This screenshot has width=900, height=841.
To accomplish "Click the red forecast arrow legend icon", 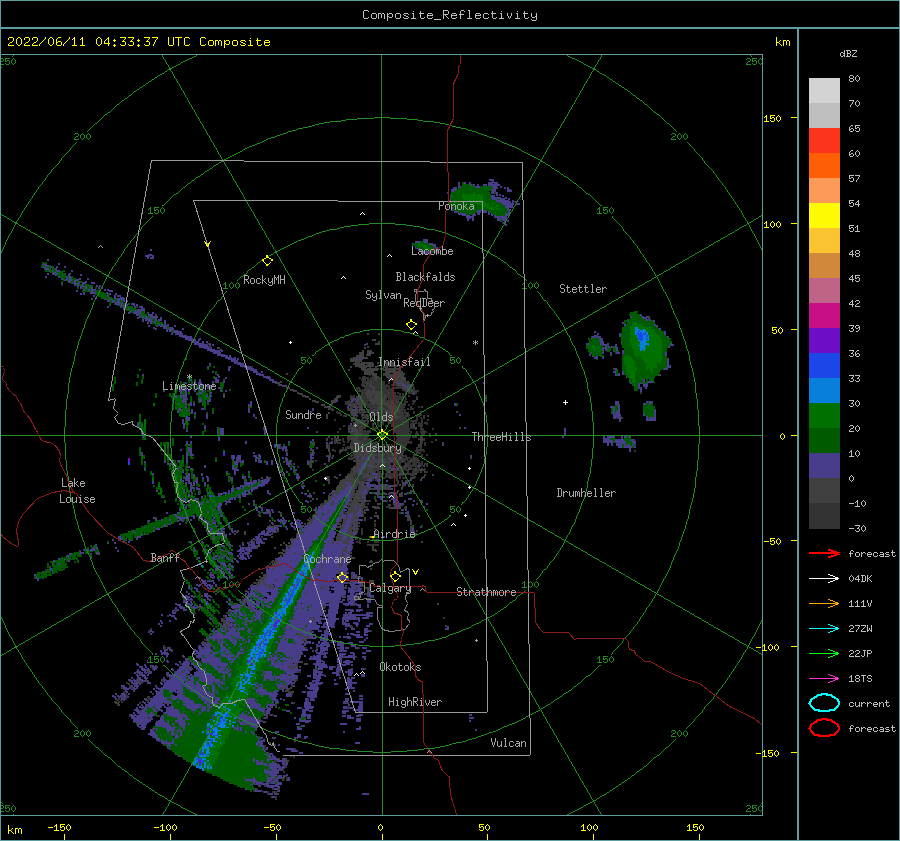I will (x=824, y=553).
